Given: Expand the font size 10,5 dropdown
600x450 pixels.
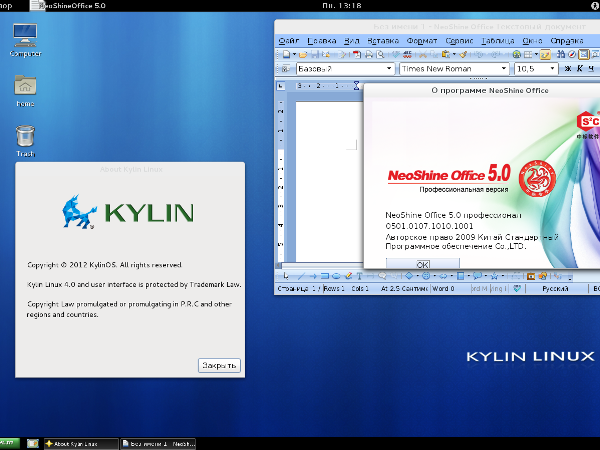Looking at the screenshot, I should click(x=553, y=69).
